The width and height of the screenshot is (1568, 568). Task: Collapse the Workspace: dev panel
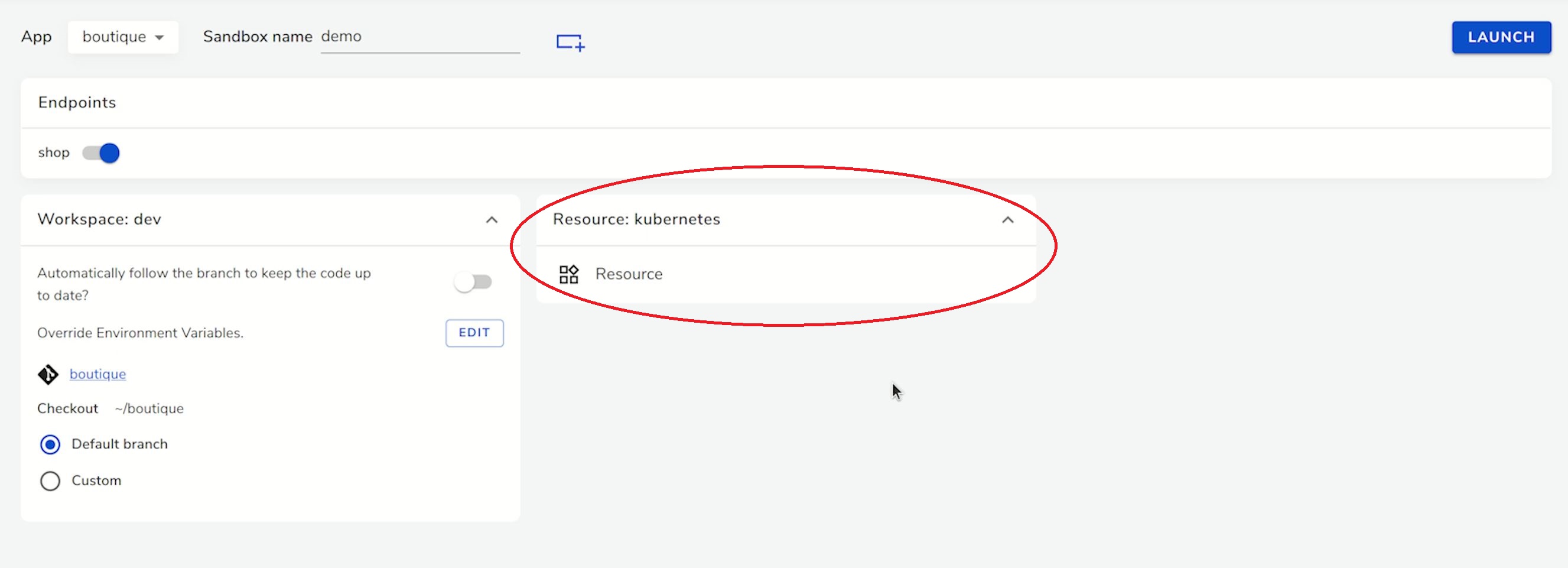pyautogui.click(x=492, y=220)
